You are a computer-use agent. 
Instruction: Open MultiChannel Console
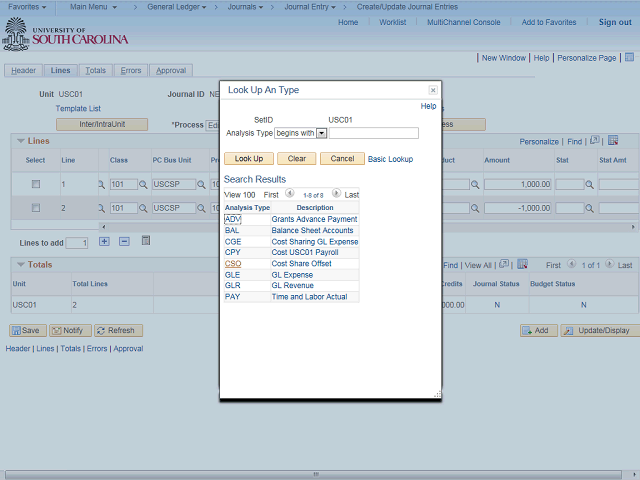point(463,22)
